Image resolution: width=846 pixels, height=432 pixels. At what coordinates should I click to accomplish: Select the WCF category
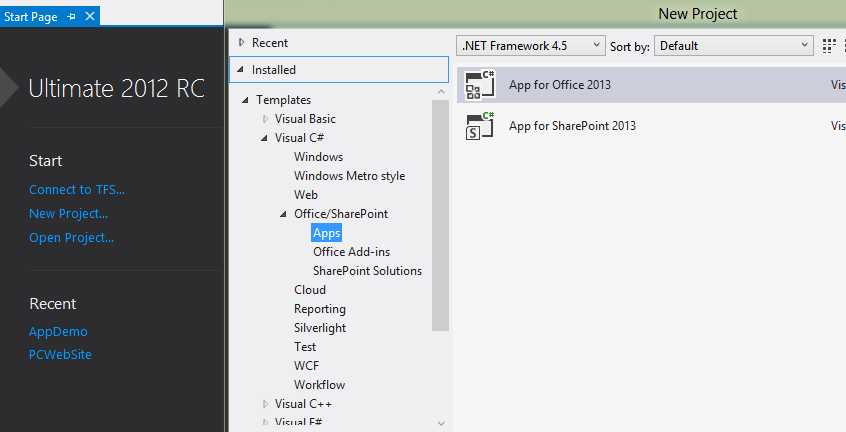pos(306,366)
